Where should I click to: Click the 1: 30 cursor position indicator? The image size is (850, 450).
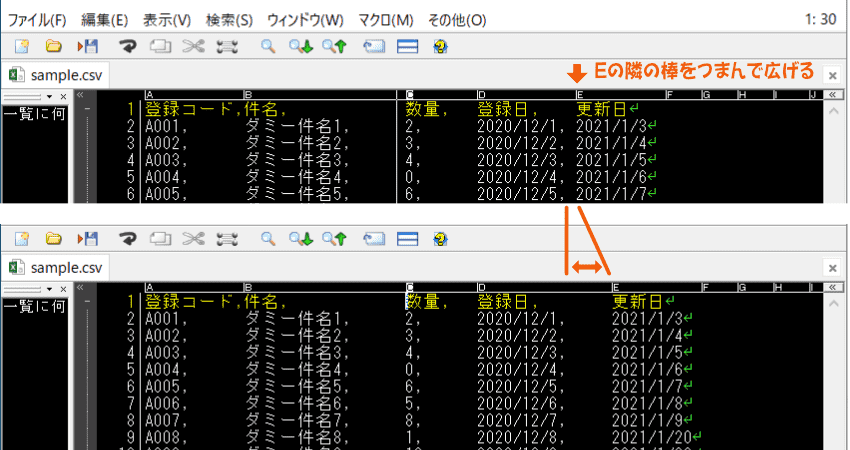820,20
